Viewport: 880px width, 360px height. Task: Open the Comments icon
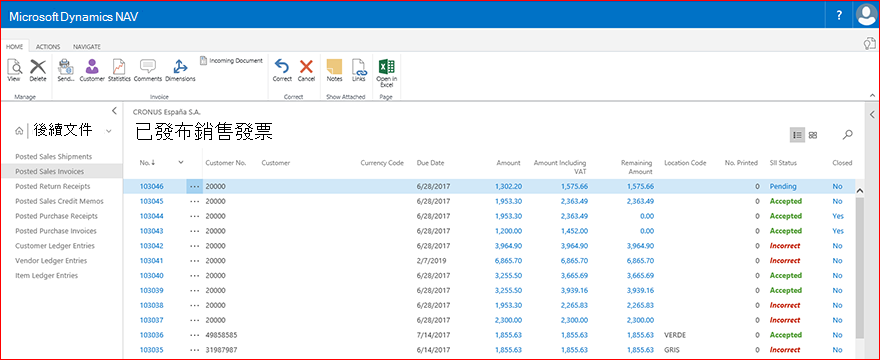(x=148, y=71)
